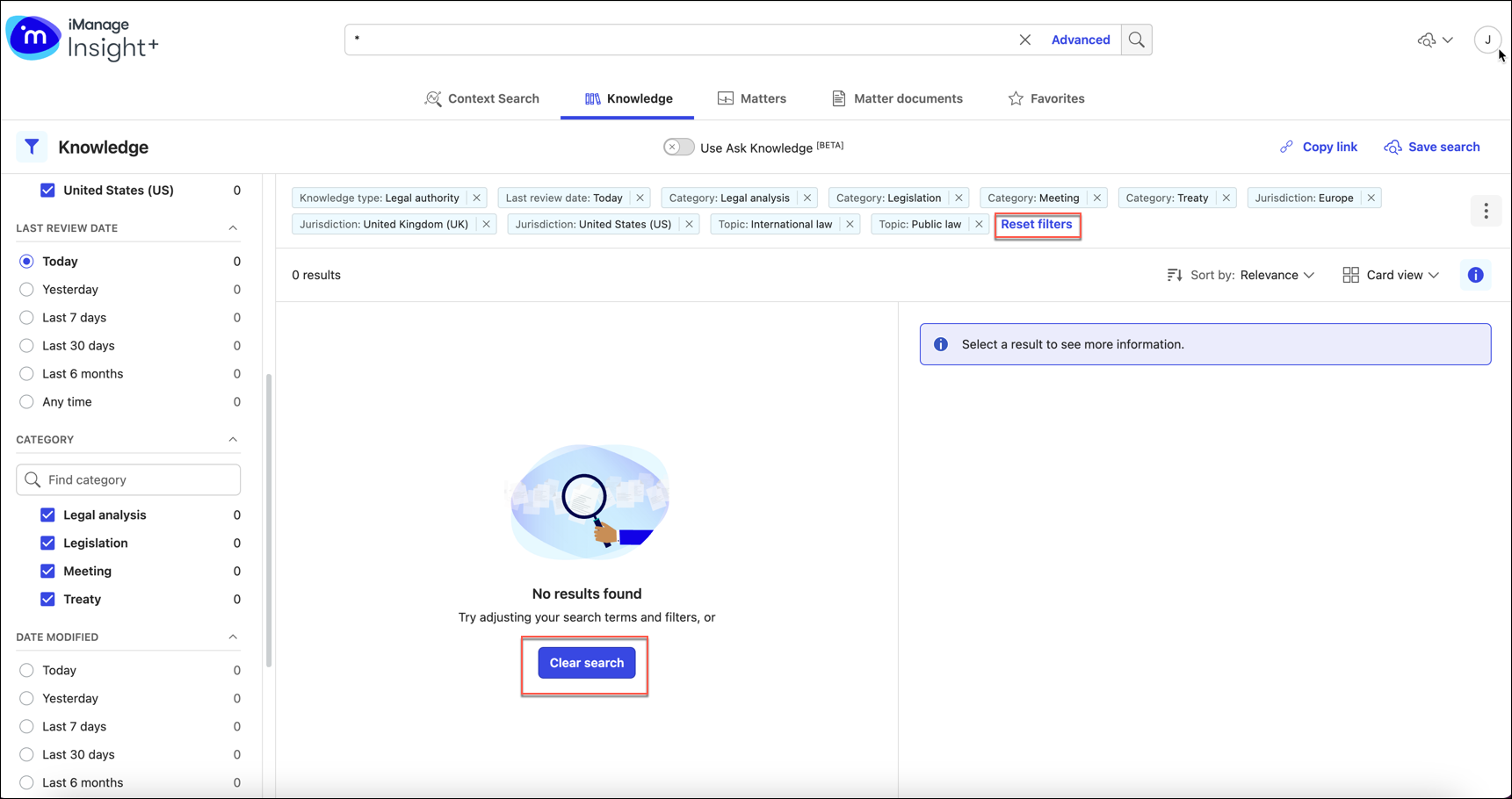Click the Clear search button
This screenshot has height=799, width=1512.
pyautogui.click(x=586, y=663)
